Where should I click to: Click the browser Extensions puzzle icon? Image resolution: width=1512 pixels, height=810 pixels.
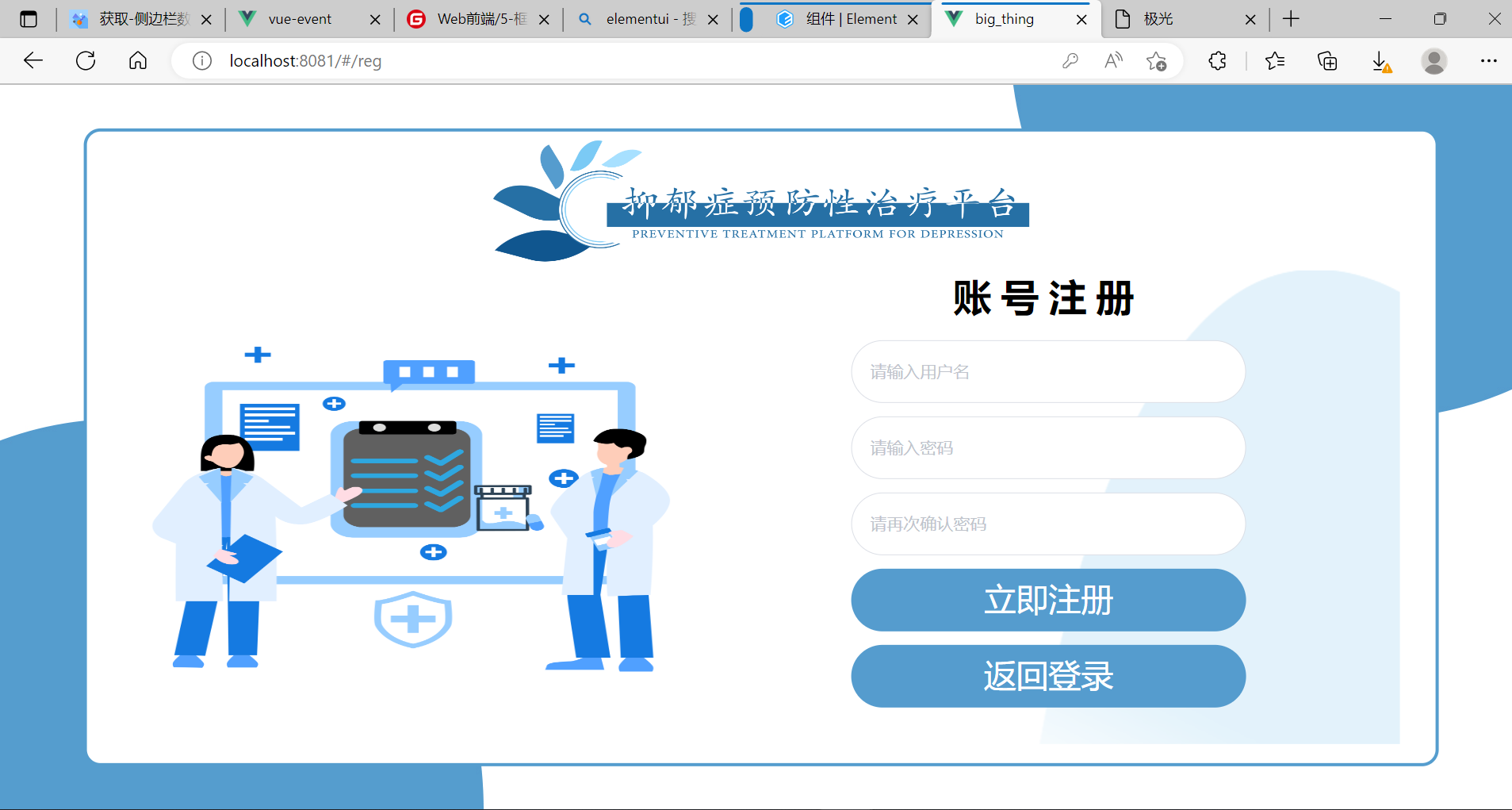(1217, 60)
